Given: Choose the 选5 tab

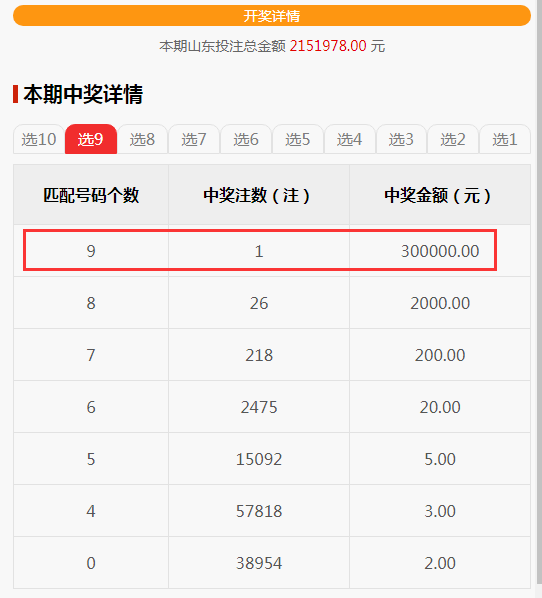Looking at the screenshot, I should [298, 139].
